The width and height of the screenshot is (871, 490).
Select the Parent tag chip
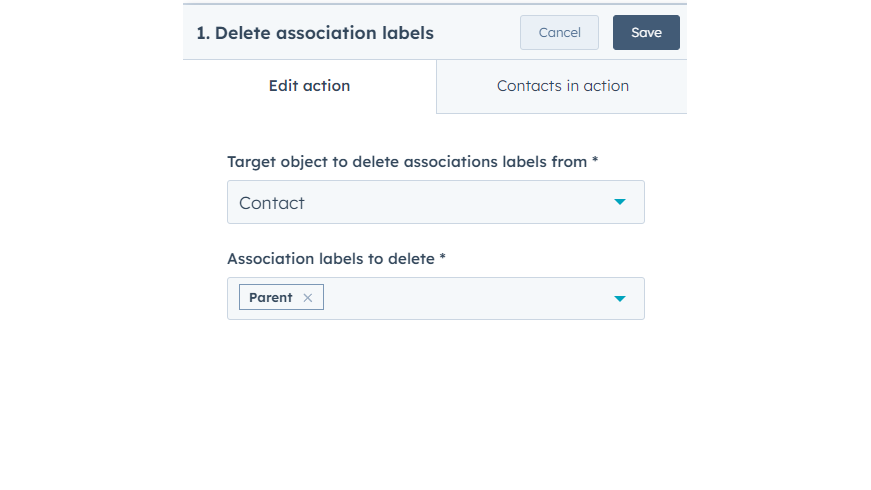[270, 298]
